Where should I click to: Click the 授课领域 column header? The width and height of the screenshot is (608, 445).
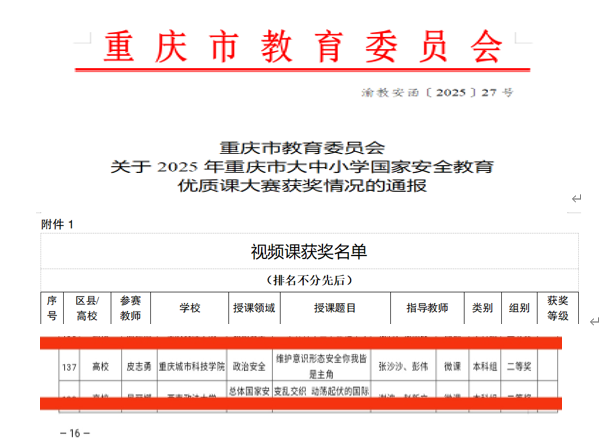(x=254, y=308)
